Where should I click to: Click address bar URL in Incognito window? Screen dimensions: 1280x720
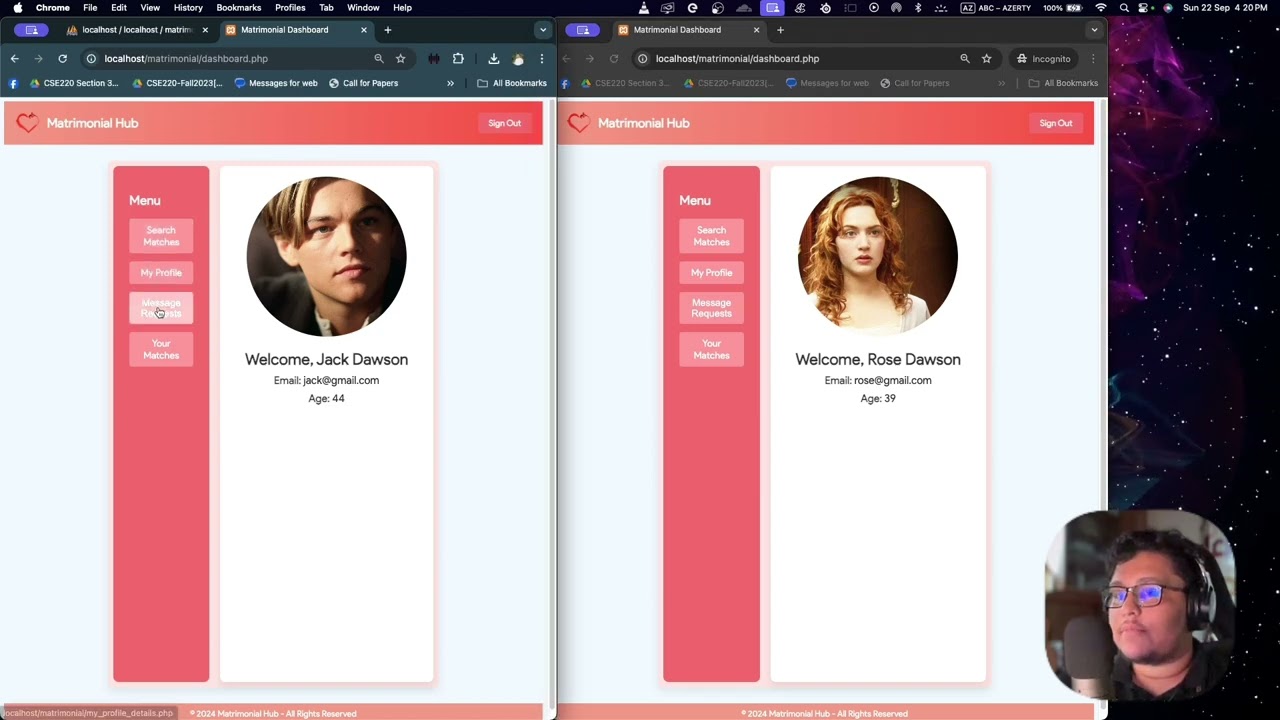click(737, 59)
